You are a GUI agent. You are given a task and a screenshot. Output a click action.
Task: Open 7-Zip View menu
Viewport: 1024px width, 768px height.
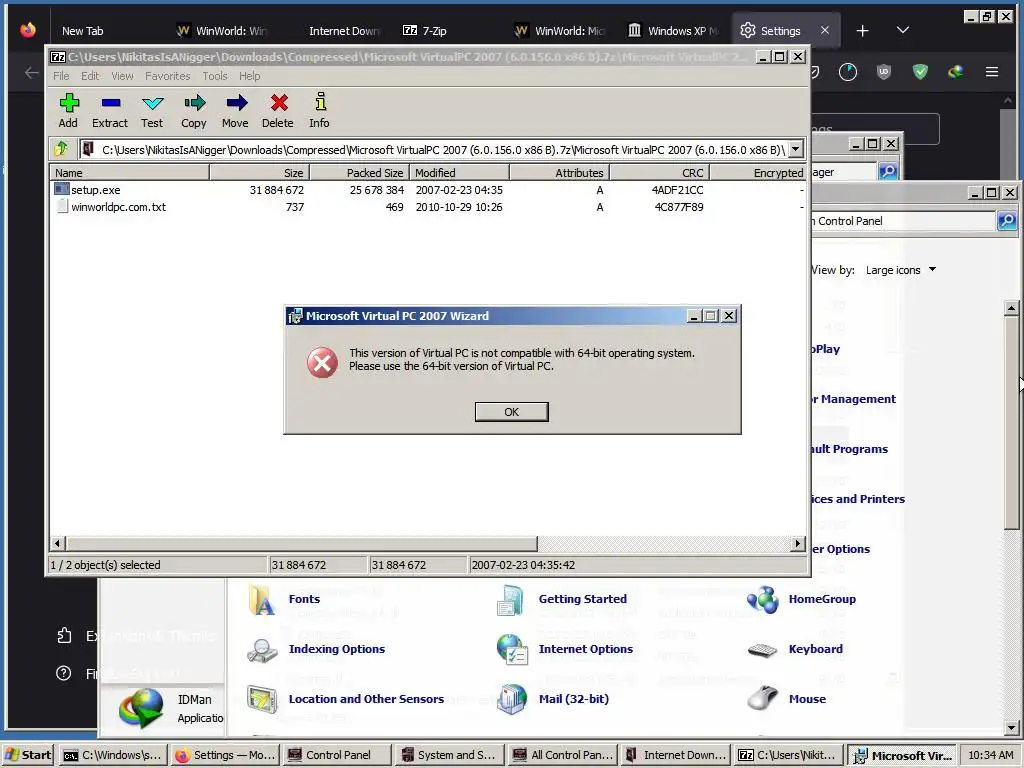122,76
